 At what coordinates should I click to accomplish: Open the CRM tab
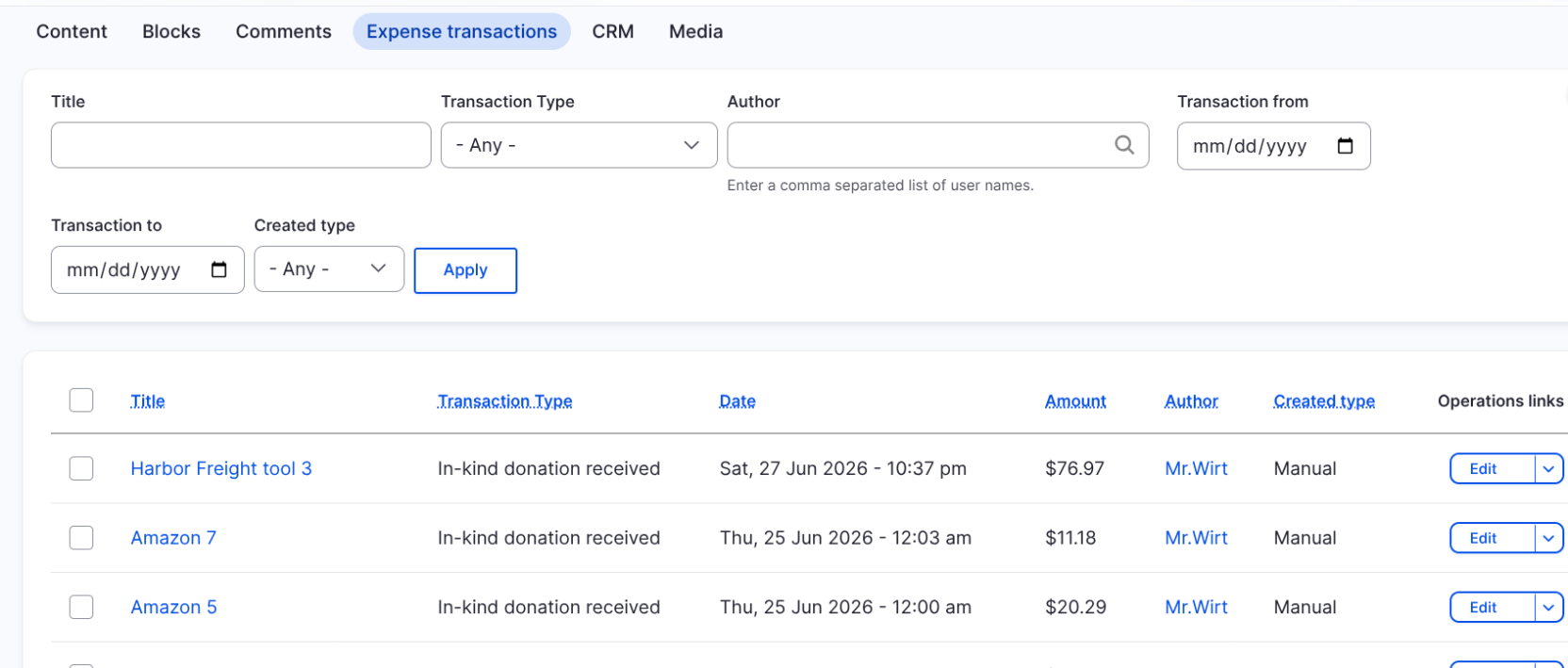tap(612, 31)
